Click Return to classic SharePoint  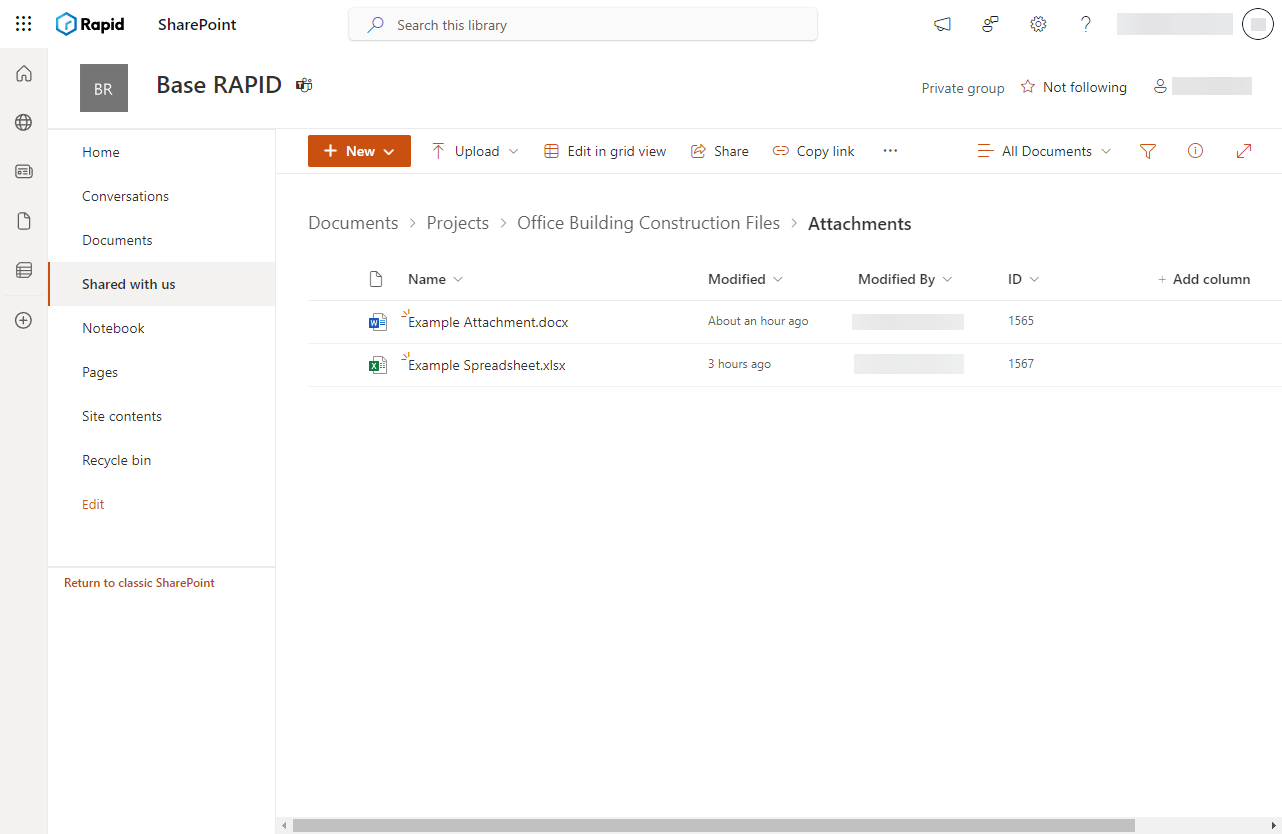click(x=138, y=582)
